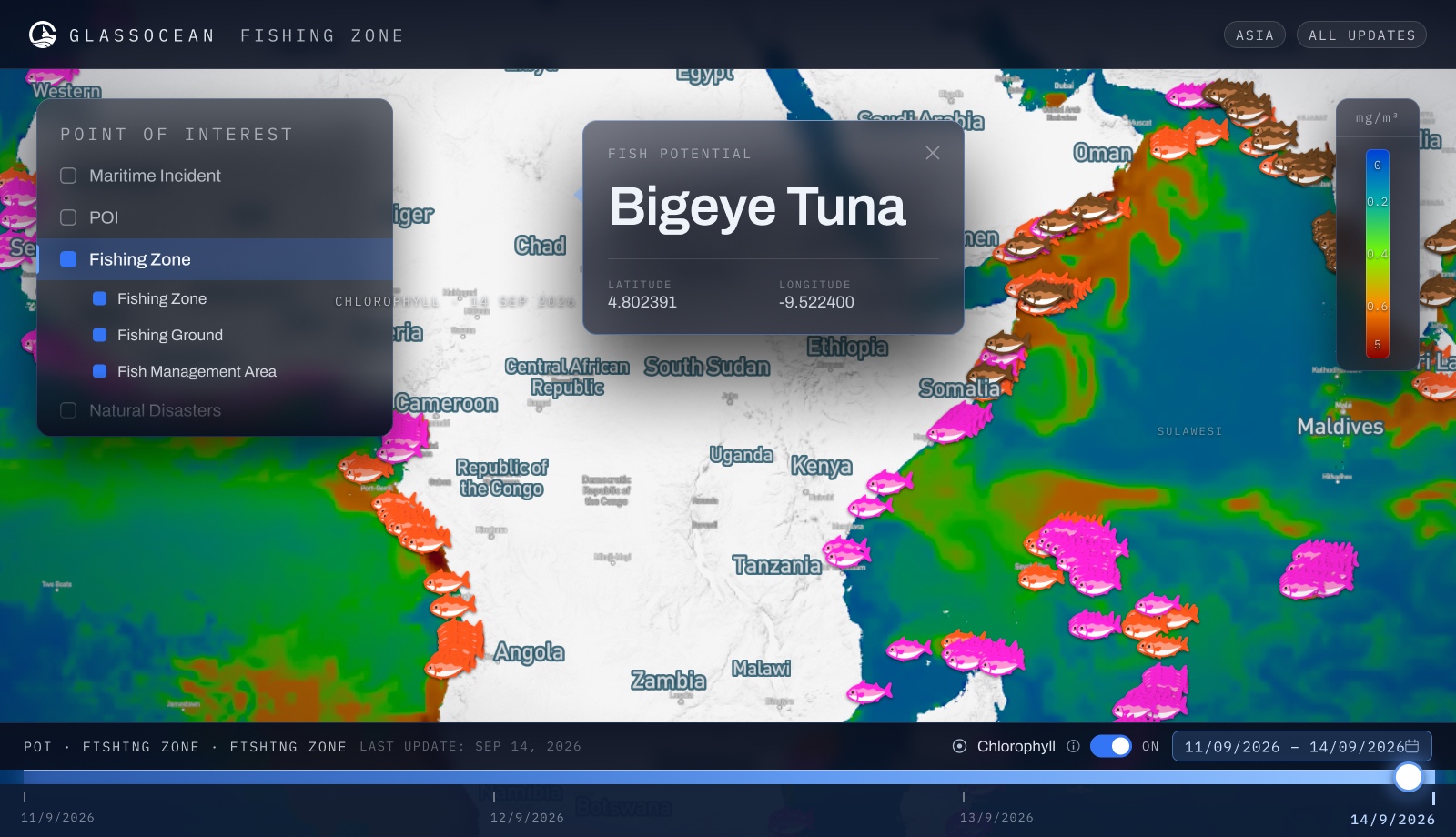Click the timeline slider handle
Image resolution: width=1456 pixels, height=837 pixels.
coord(1409,777)
